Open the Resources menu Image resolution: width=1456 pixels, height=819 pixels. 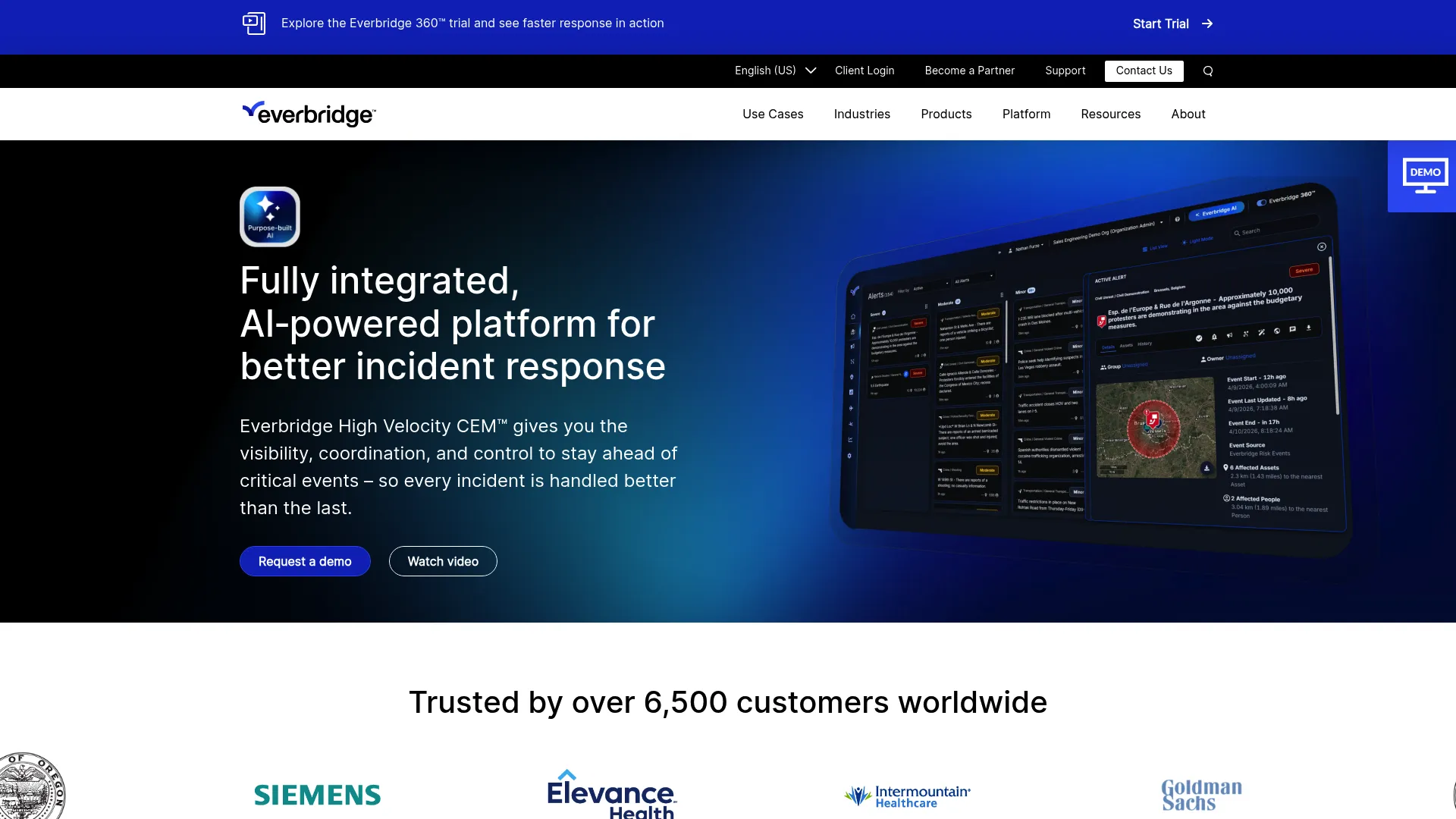coord(1110,115)
